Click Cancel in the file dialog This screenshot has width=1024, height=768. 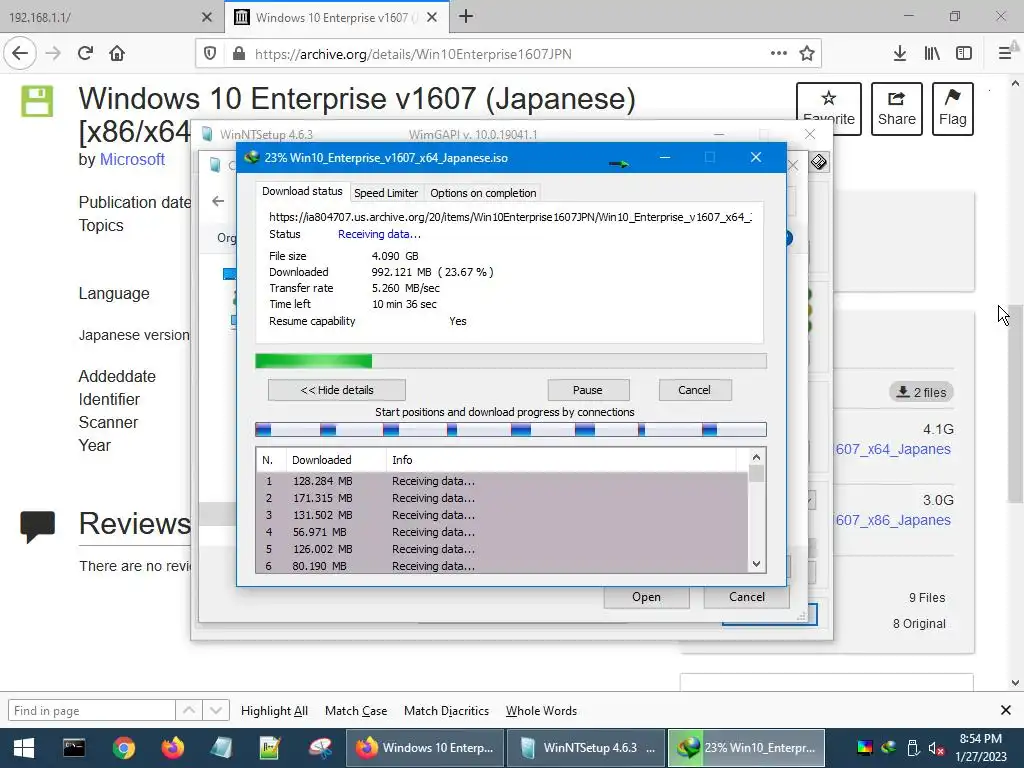coord(746,597)
